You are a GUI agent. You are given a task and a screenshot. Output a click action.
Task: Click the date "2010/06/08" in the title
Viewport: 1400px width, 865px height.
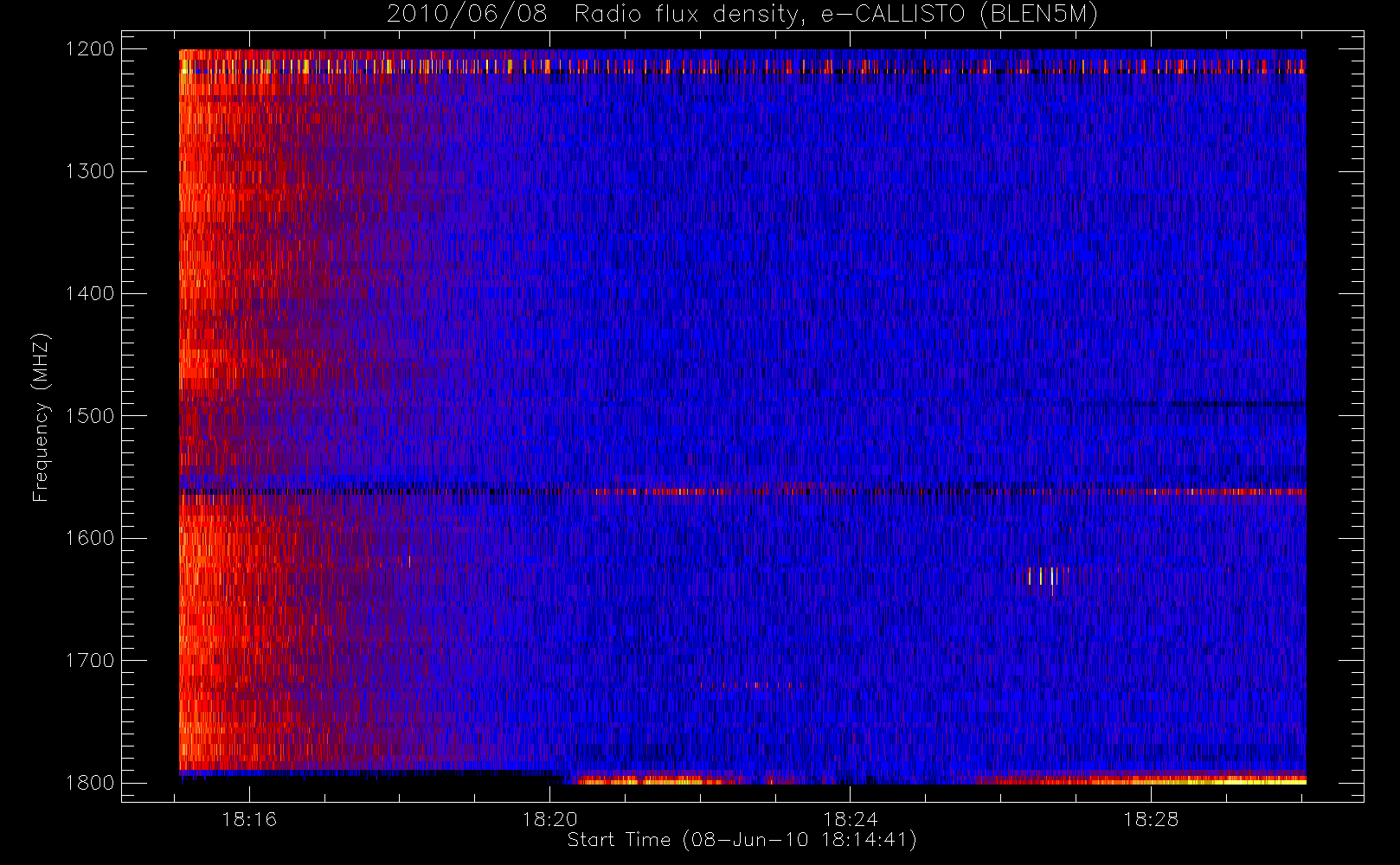click(467, 15)
